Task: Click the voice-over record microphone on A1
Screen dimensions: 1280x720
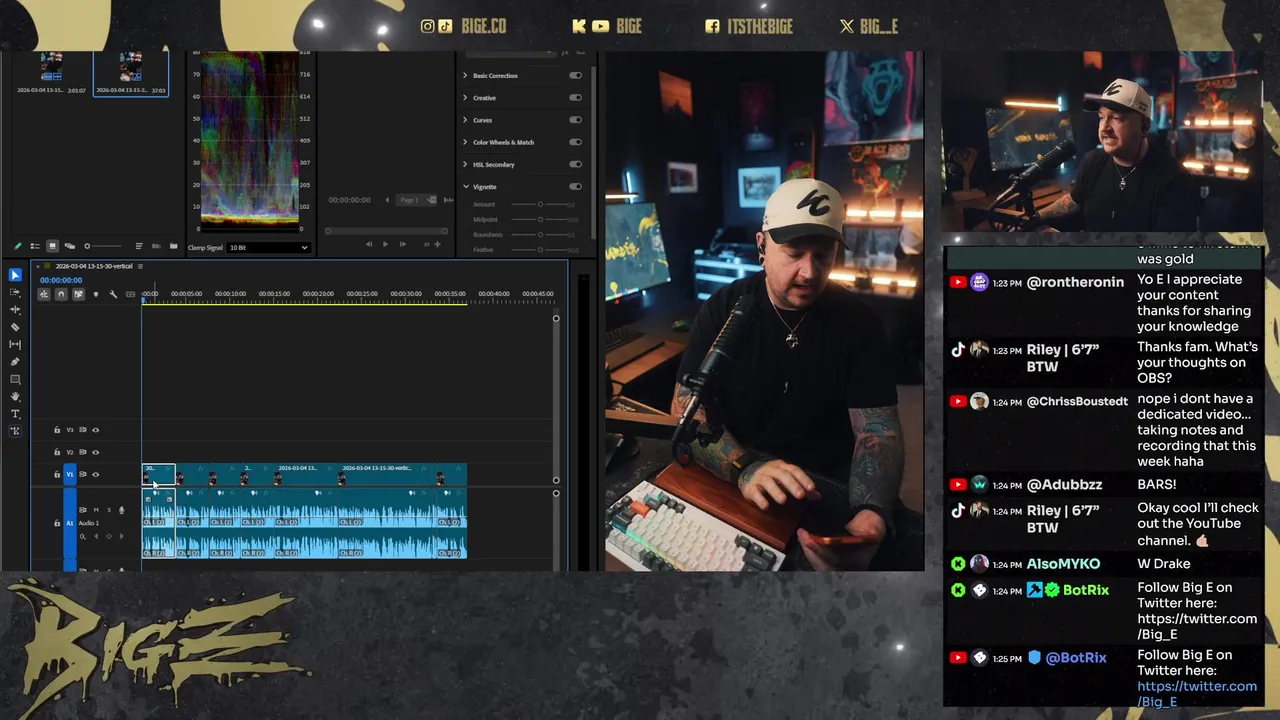Action: click(122, 510)
